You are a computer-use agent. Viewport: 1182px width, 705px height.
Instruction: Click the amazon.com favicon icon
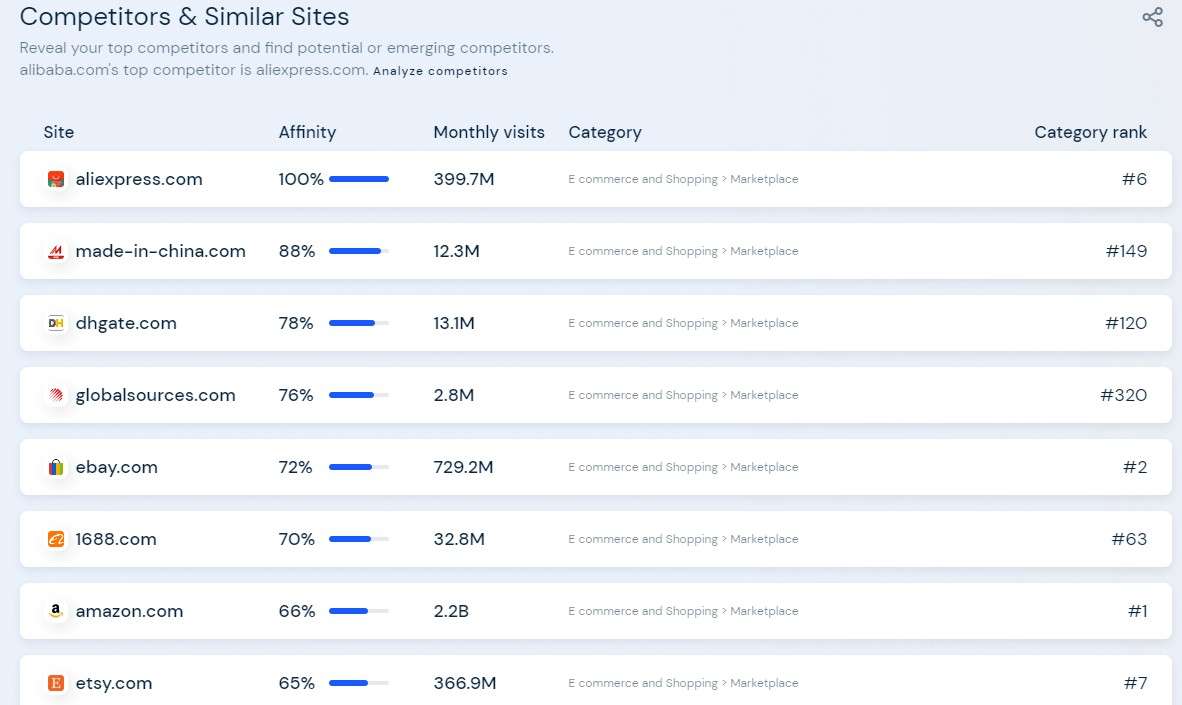pyautogui.click(x=56, y=611)
